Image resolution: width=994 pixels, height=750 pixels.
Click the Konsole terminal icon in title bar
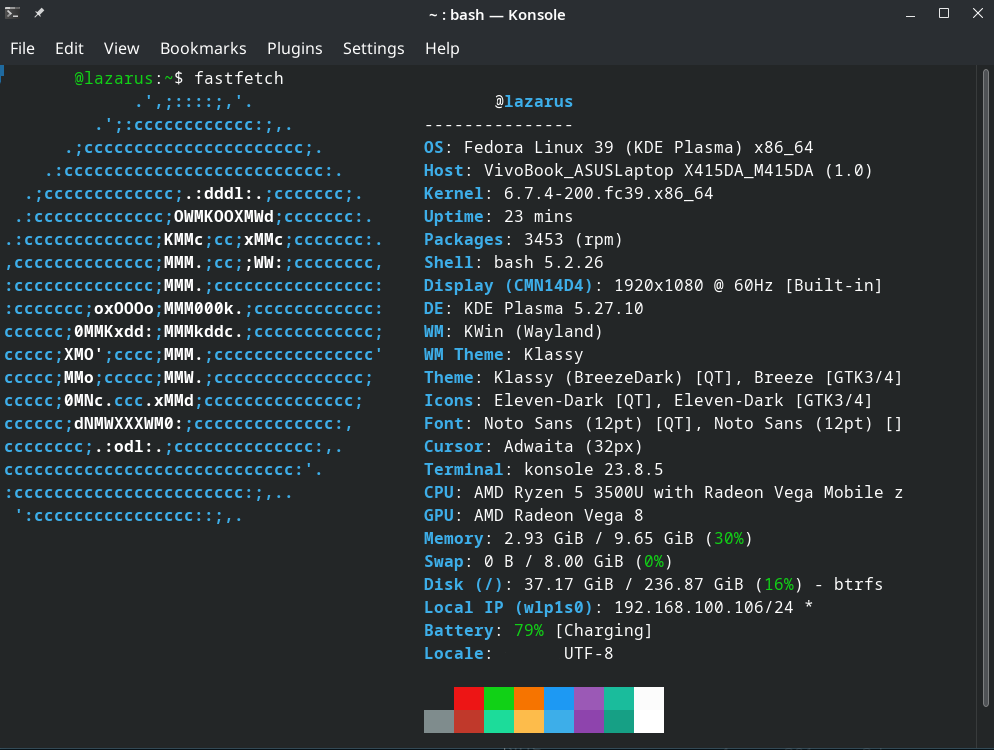pos(13,14)
